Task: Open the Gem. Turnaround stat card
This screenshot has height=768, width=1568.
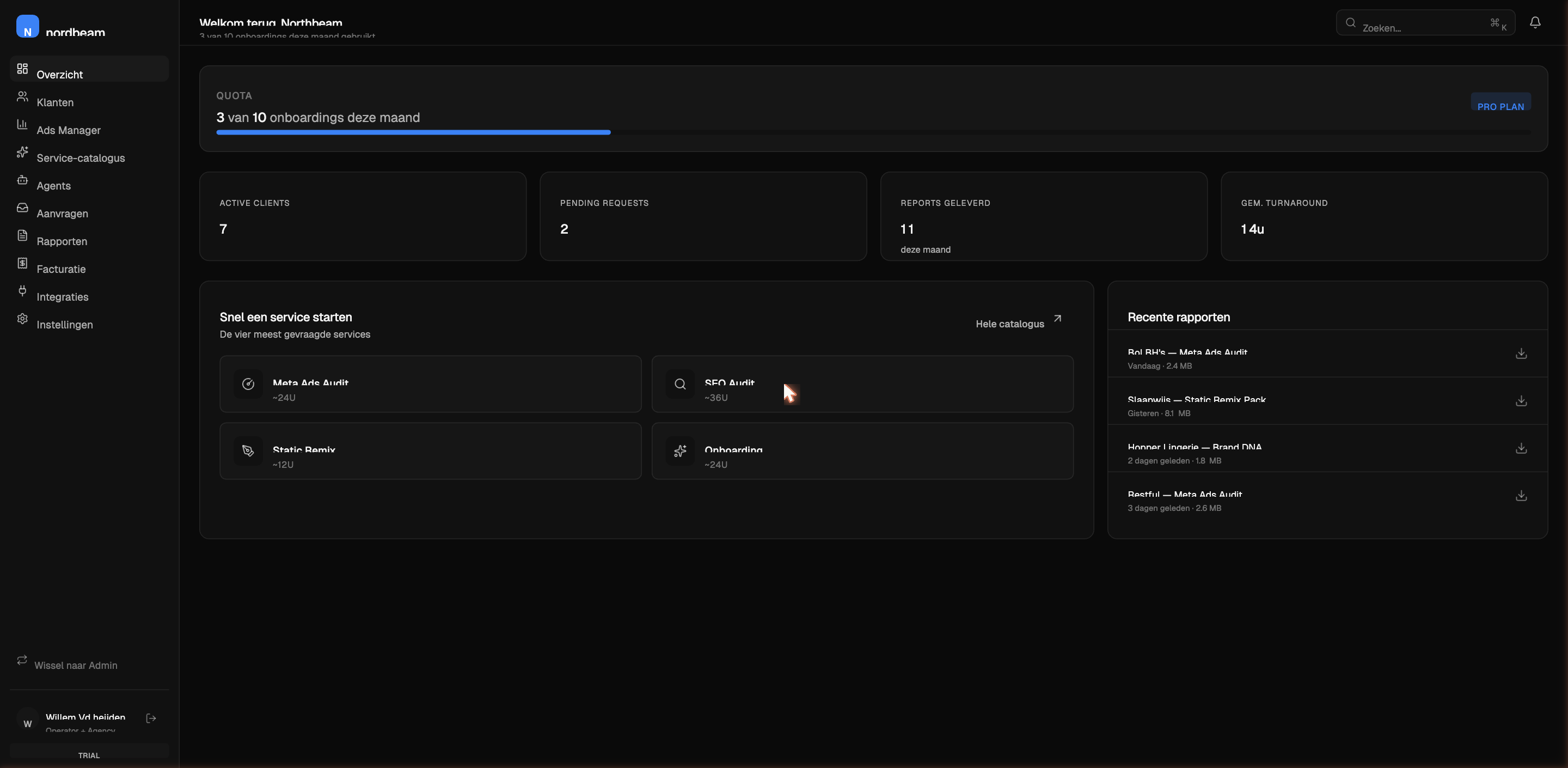Action: tap(1384, 216)
